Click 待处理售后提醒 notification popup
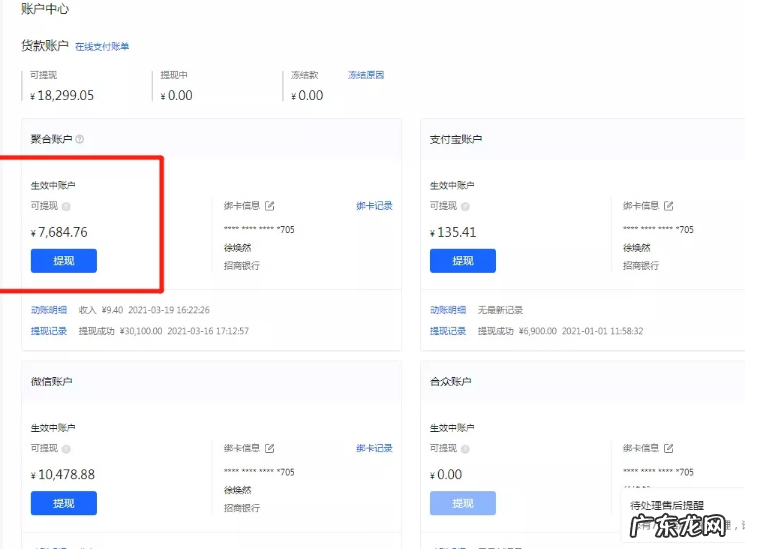764x555 pixels. click(683, 515)
